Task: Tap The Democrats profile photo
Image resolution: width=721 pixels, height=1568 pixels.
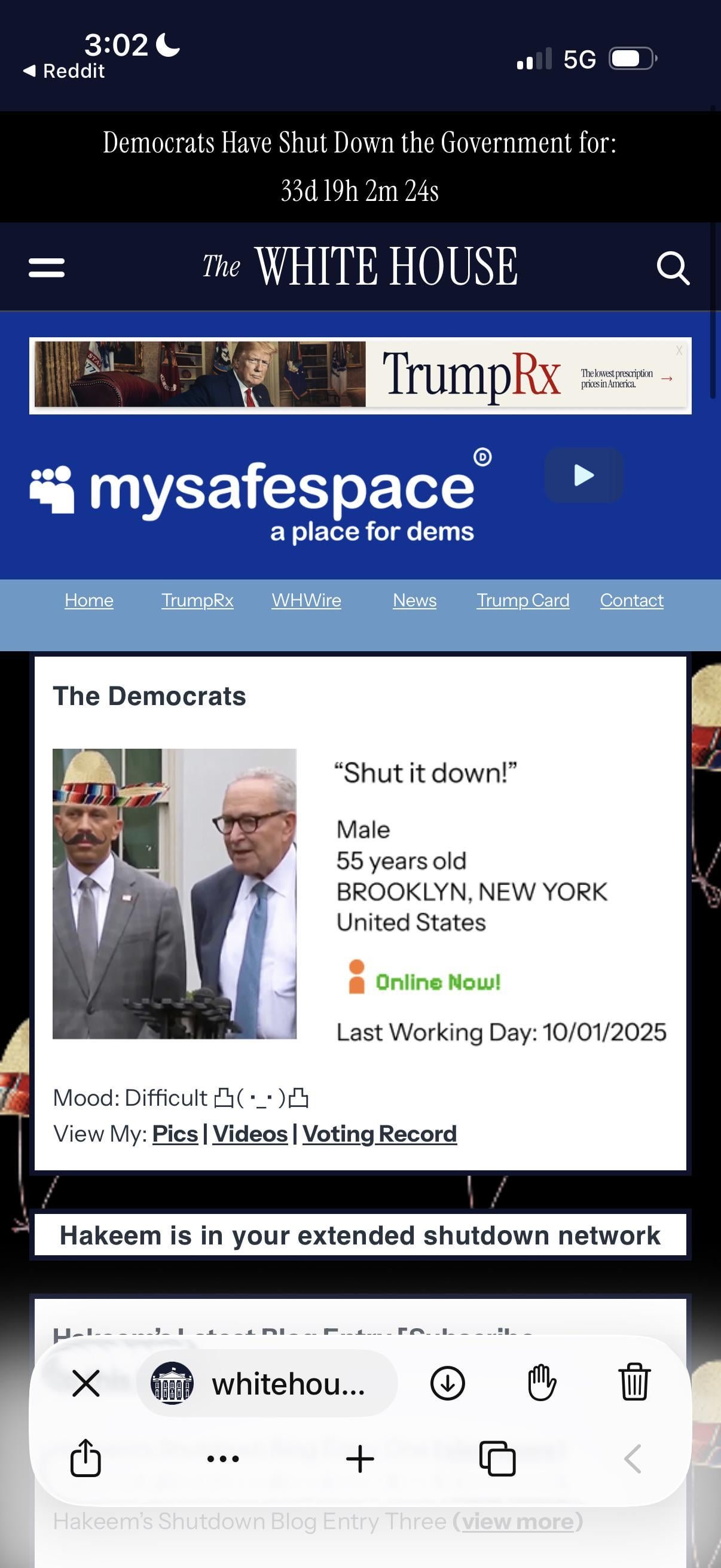Action: point(174,893)
